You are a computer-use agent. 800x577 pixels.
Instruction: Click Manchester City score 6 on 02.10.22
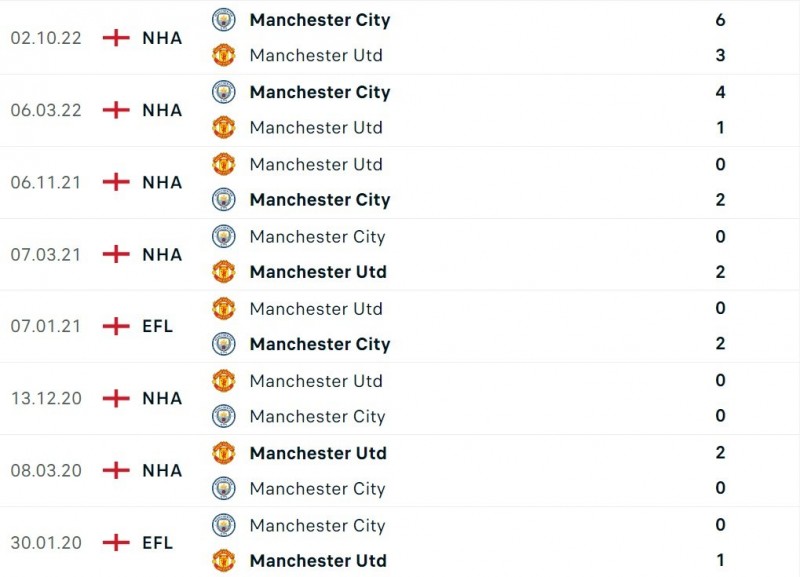pos(720,20)
